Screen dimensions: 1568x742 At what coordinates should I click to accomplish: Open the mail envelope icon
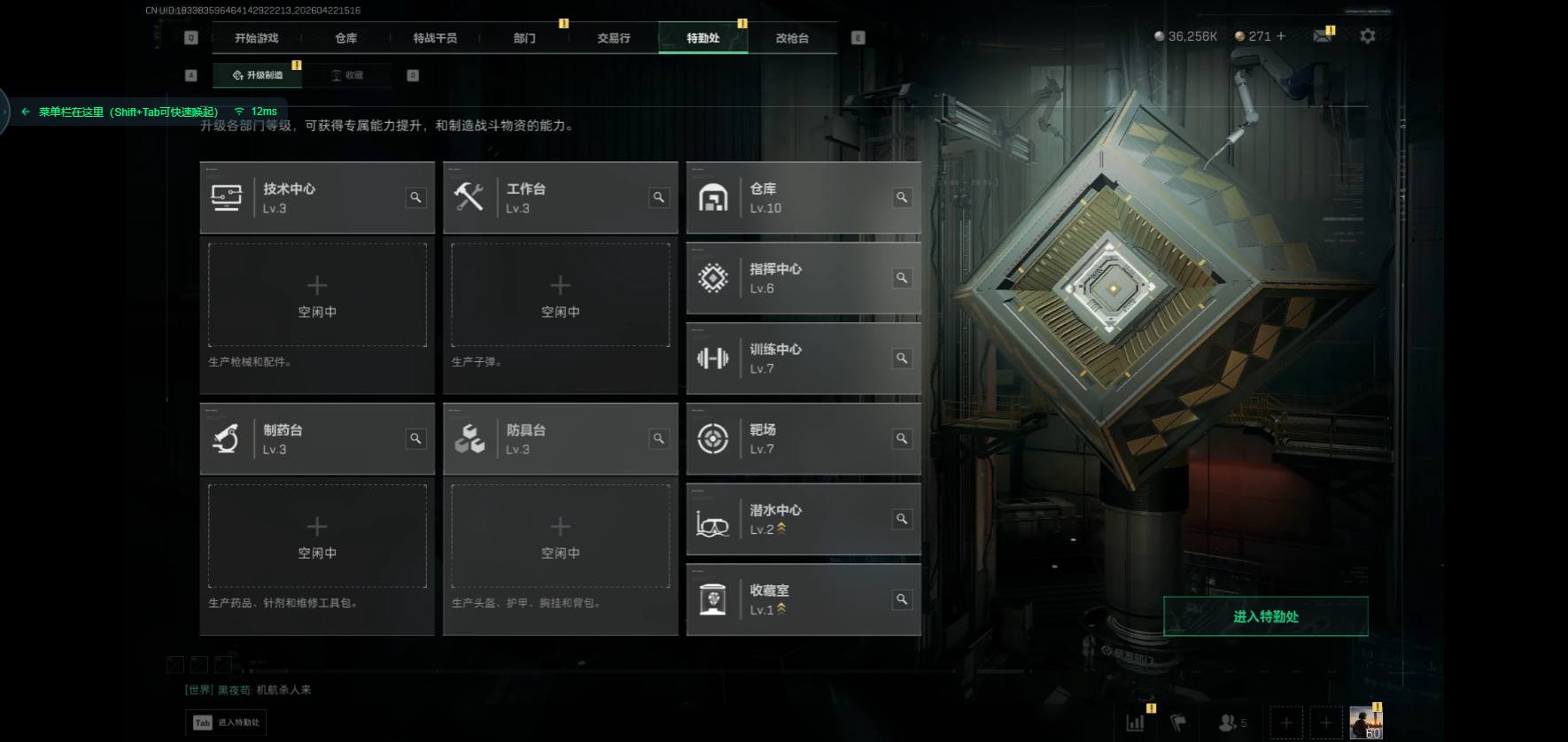(x=1323, y=35)
